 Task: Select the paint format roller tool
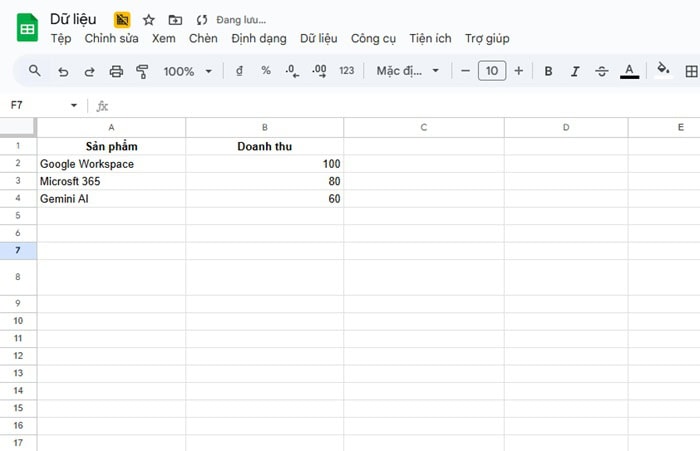click(x=142, y=71)
